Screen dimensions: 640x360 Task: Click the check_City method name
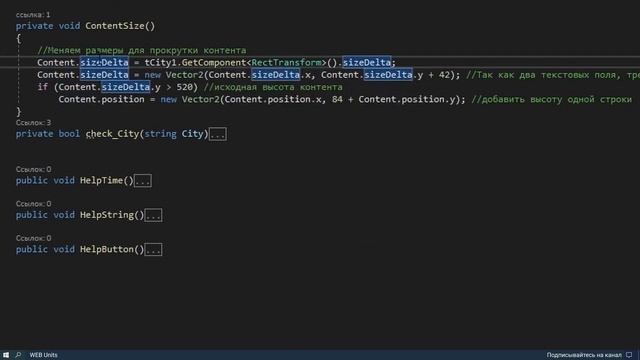112,134
